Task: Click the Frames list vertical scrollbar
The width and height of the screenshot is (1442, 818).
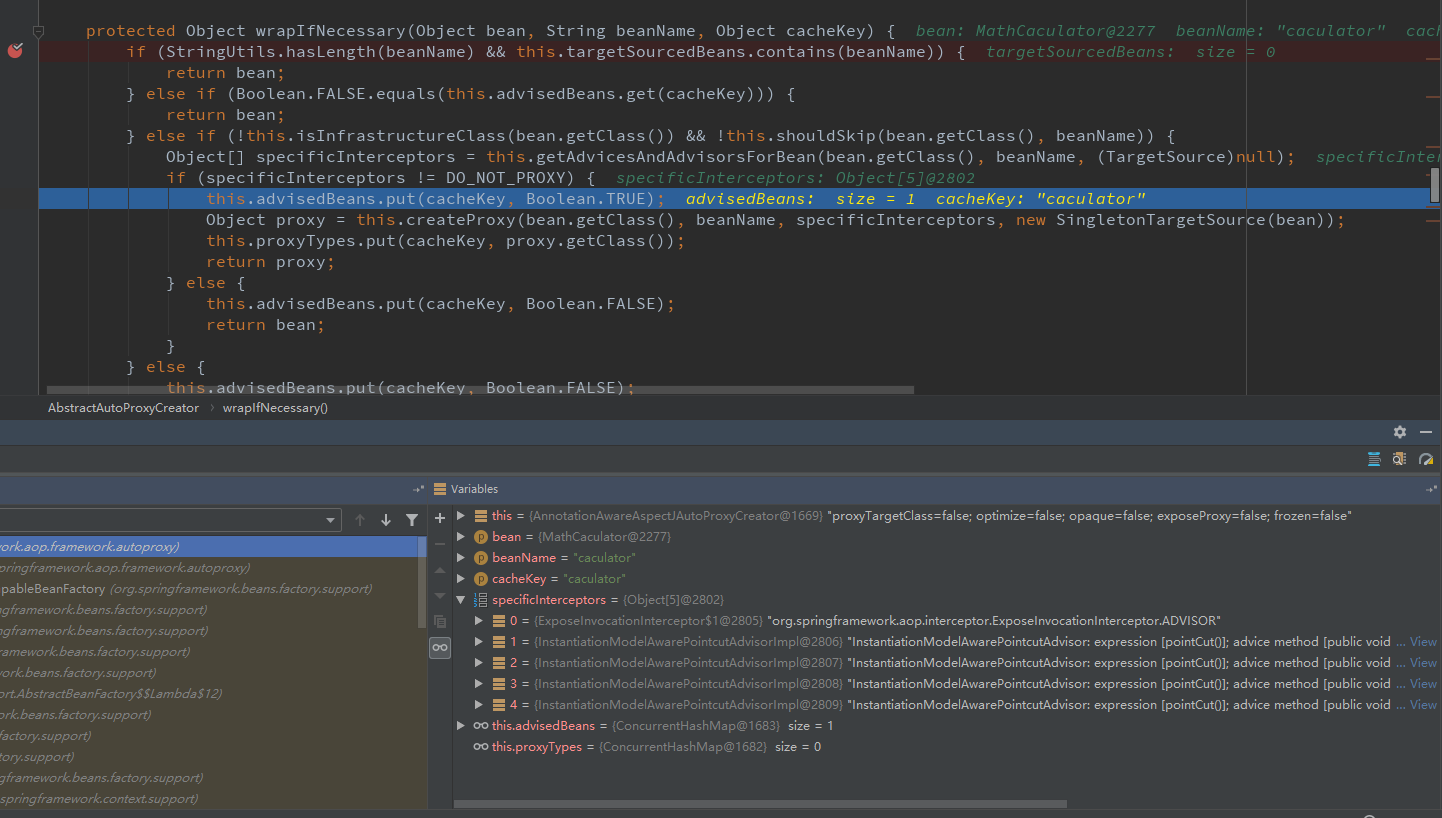Action: (x=422, y=582)
